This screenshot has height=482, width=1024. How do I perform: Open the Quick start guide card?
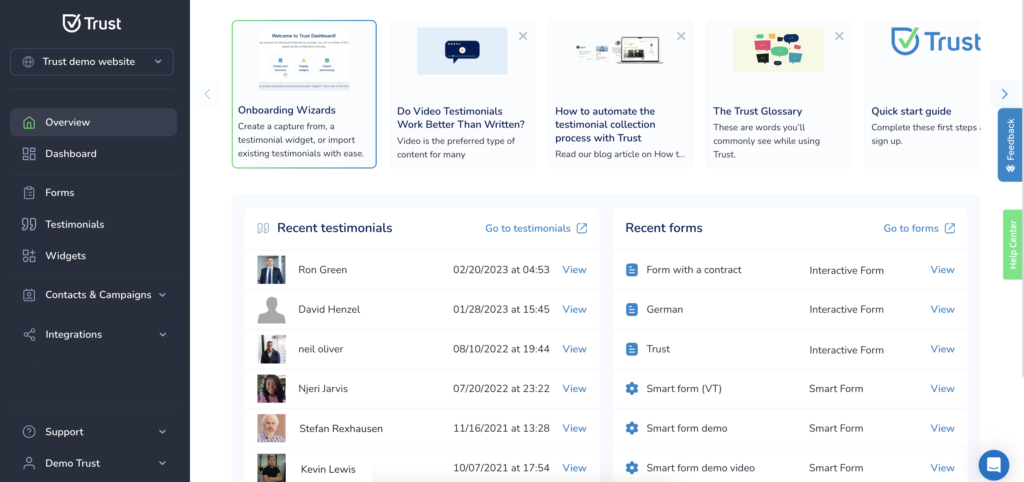click(x=922, y=94)
